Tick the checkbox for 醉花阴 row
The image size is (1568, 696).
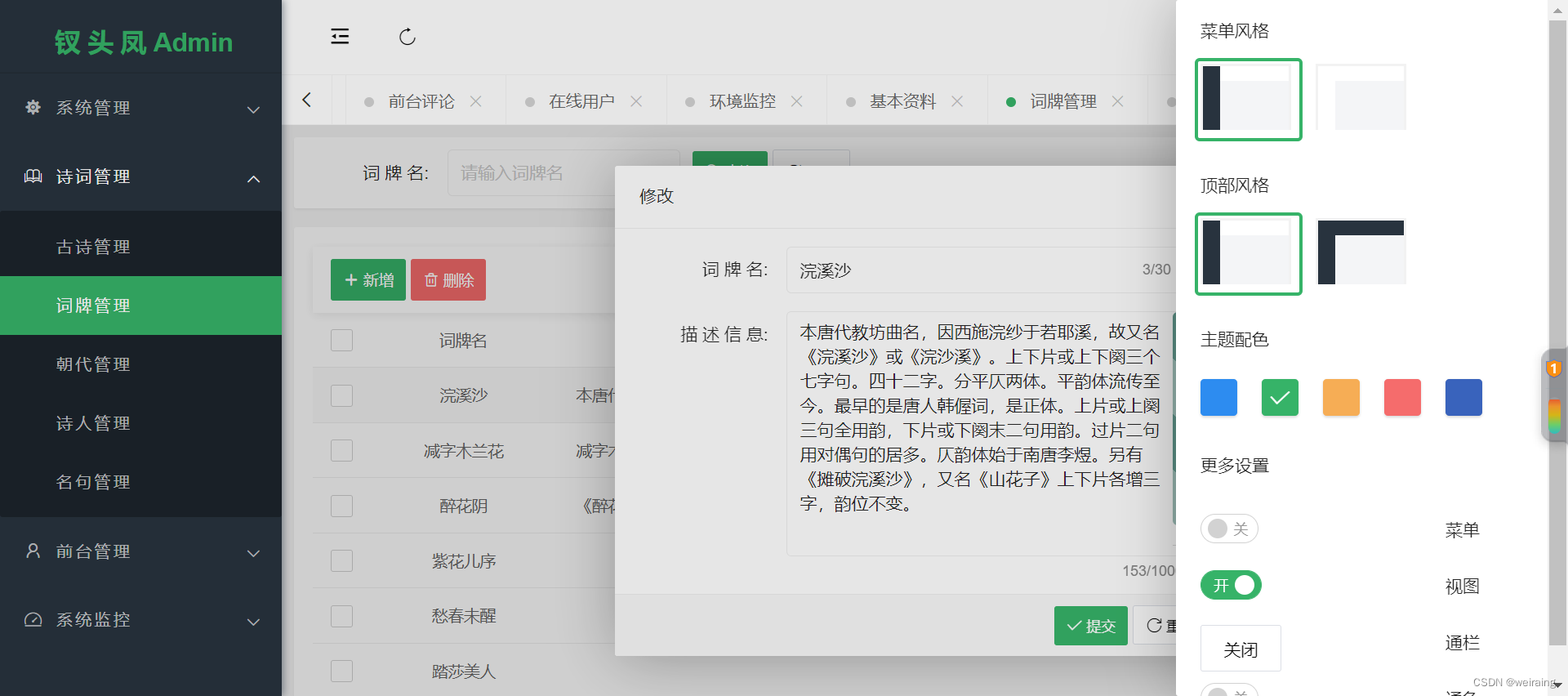pos(341,506)
